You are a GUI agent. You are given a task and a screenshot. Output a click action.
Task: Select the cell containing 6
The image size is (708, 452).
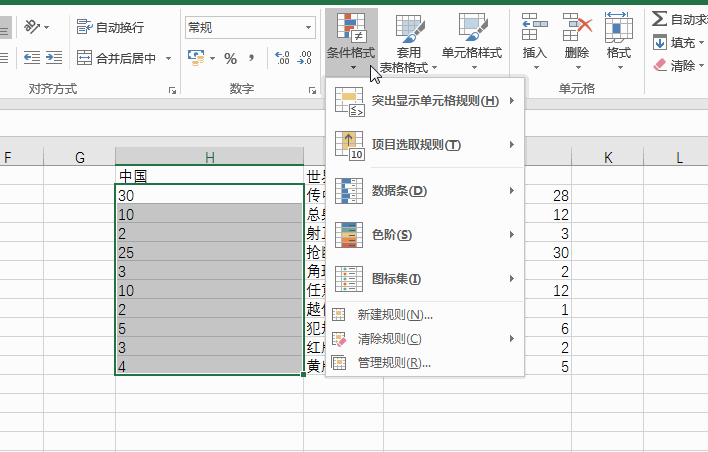(548, 327)
